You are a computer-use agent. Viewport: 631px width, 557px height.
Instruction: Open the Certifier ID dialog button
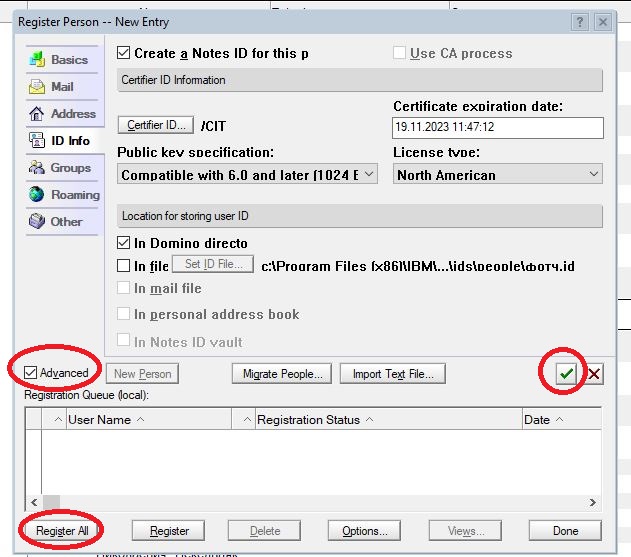(156, 125)
